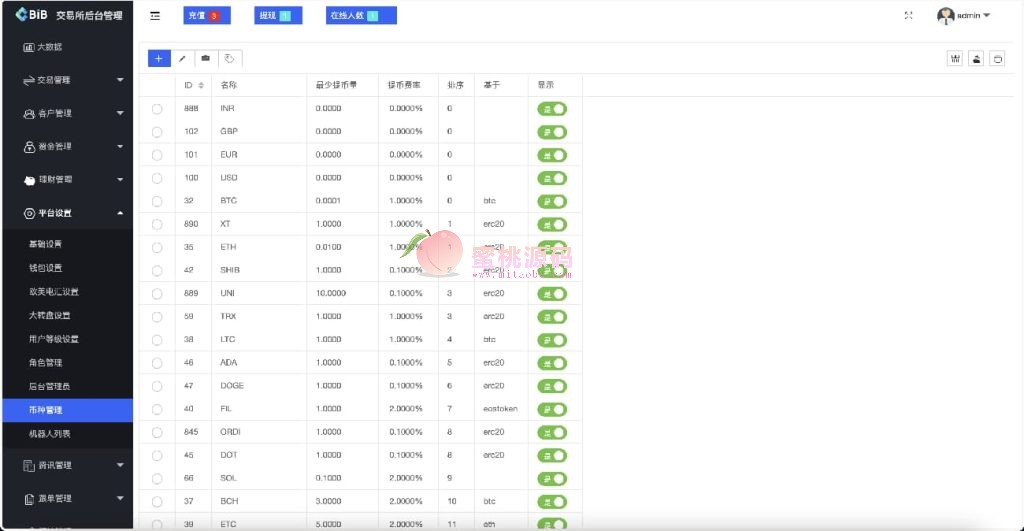The image size is (1024, 531).
Task: Click the blue plus add button
Action: click(x=159, y=58)
